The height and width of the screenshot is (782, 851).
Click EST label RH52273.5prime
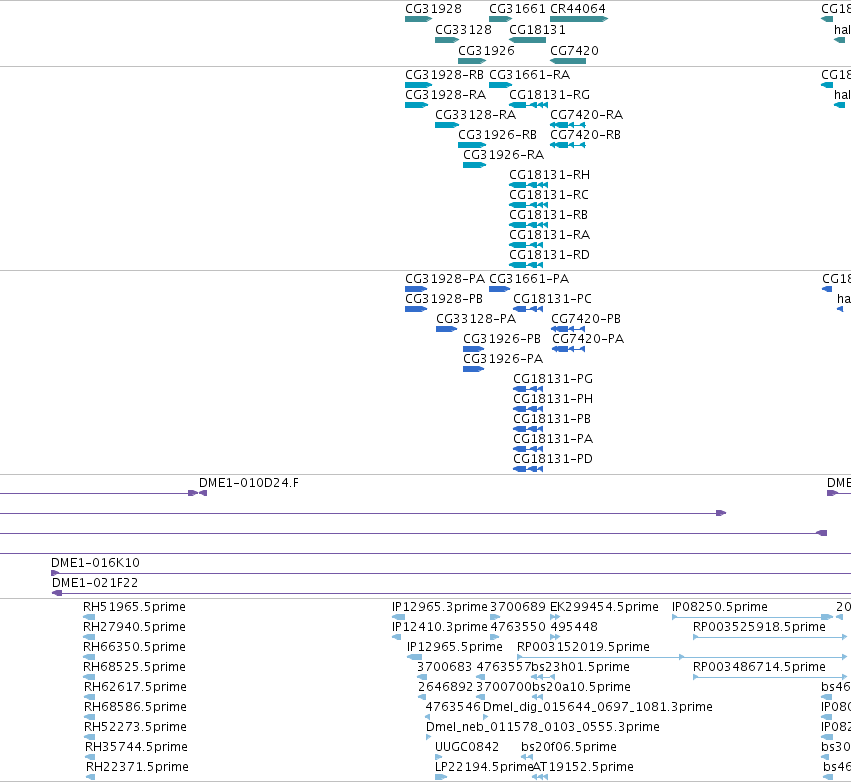point(135,727)
